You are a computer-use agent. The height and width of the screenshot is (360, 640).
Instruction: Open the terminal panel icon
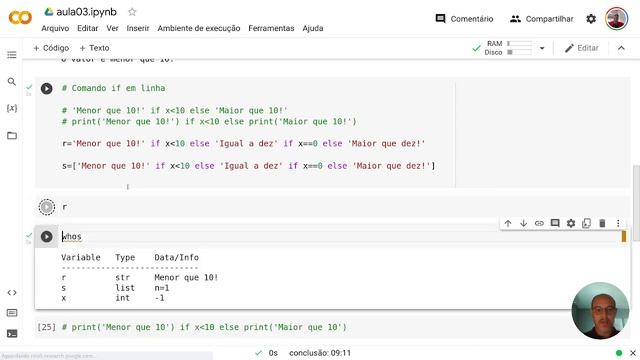[12, 333]
